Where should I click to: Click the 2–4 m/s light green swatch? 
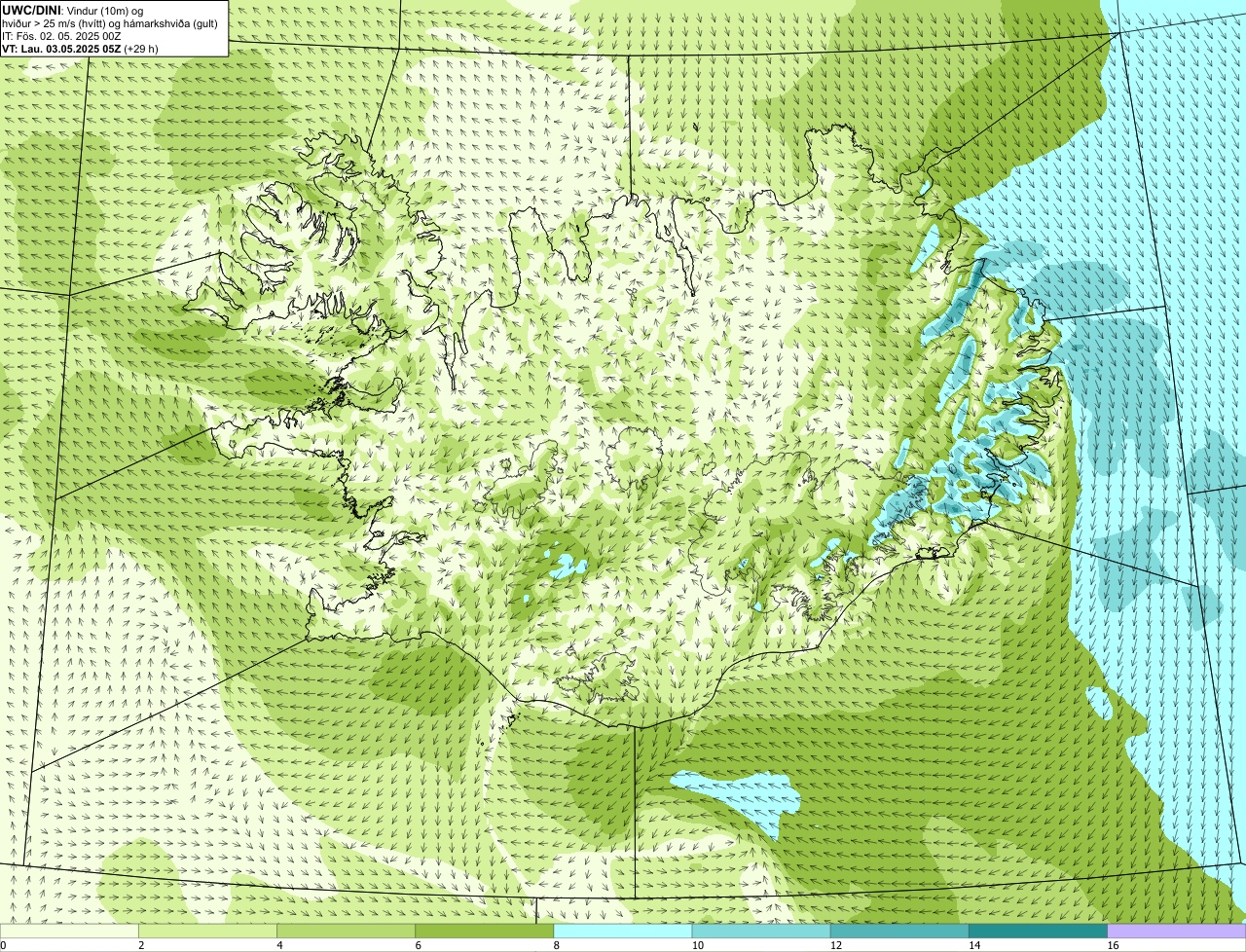(208, 932)
